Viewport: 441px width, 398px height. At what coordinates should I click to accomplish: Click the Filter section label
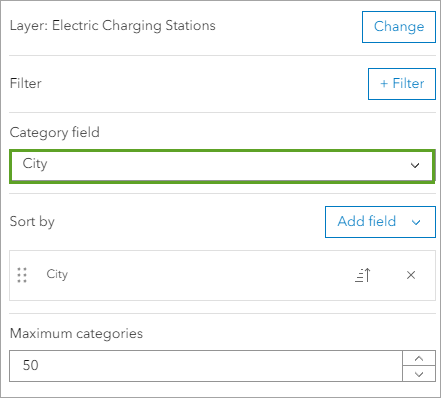coord(26,83)
